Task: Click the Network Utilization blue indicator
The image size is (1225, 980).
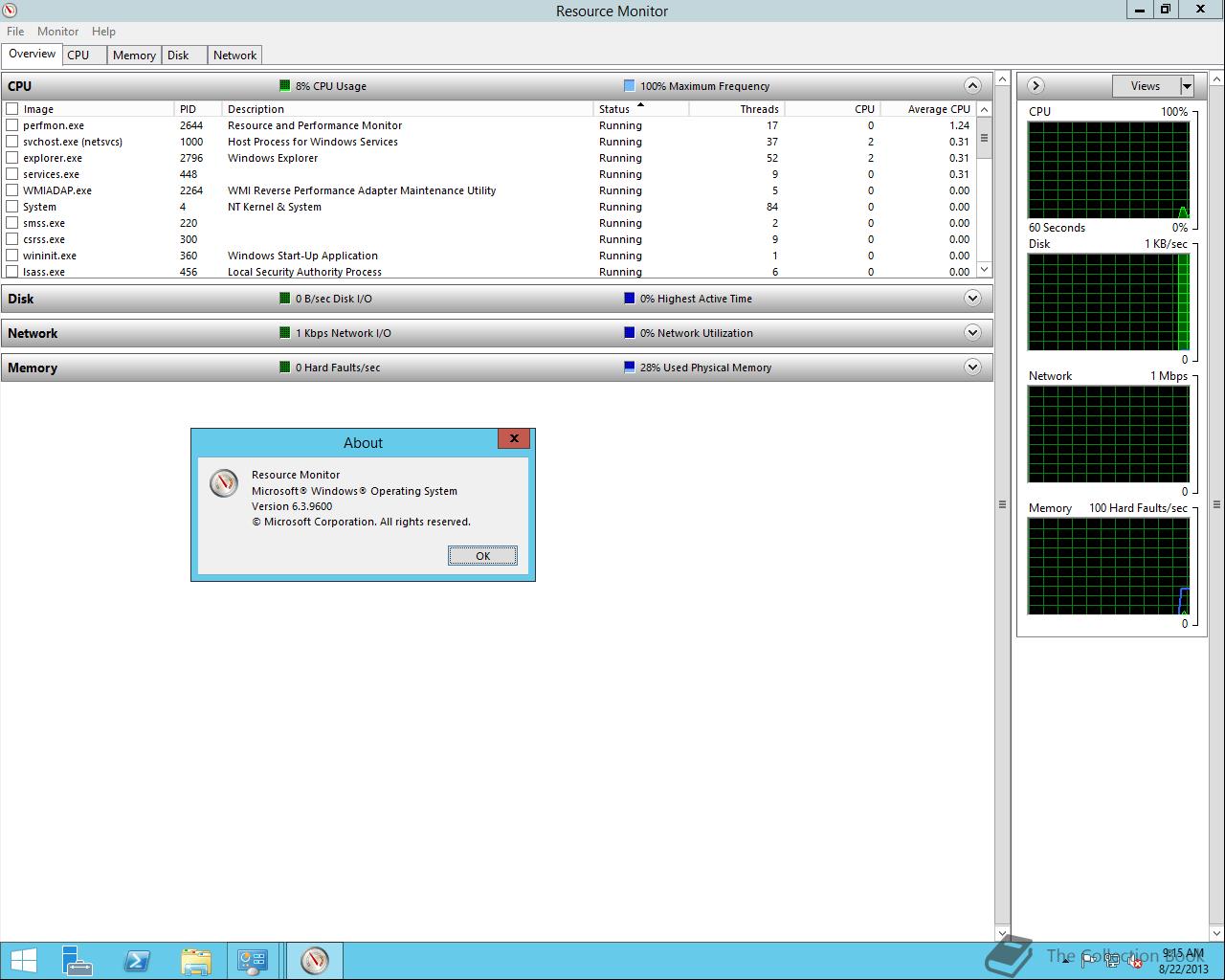Action: tap(629, 332)
